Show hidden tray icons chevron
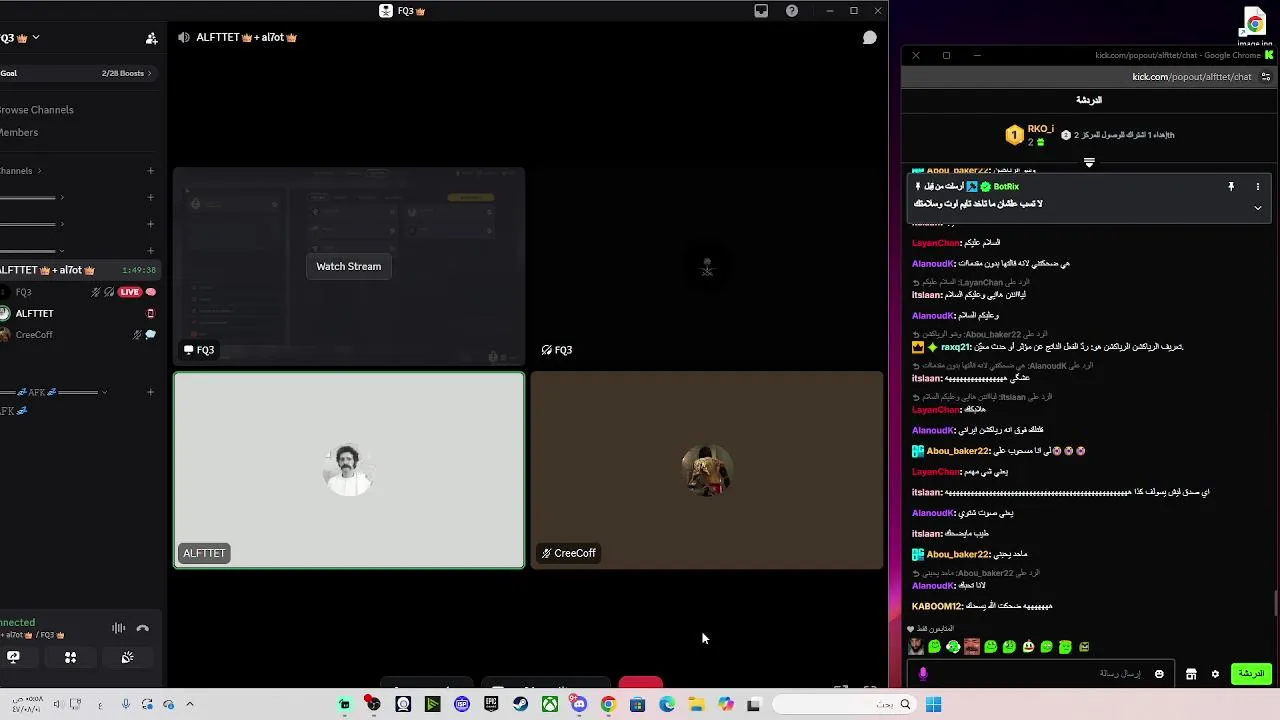Viewport: 1280px width, 720px height. coord(189,705)
